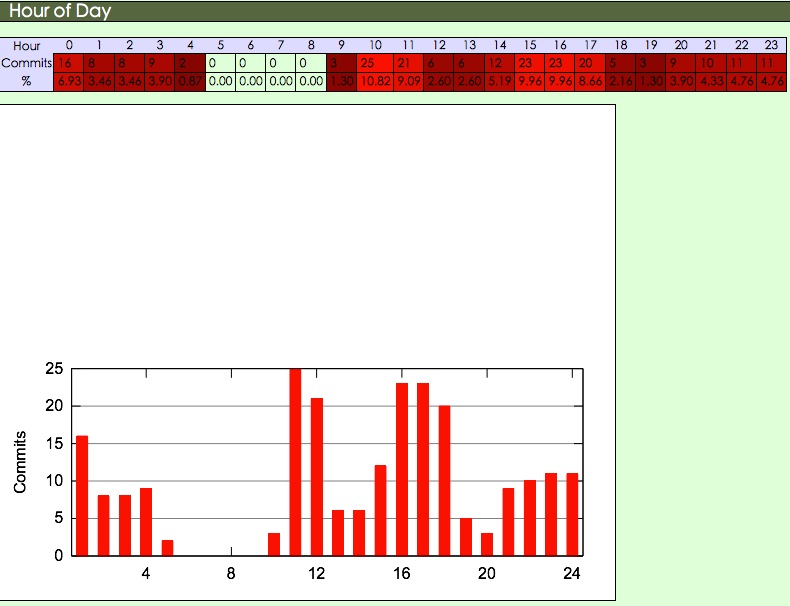
Task: Click the rotated 'Commits' y-axis title
Action: [20, 462]
